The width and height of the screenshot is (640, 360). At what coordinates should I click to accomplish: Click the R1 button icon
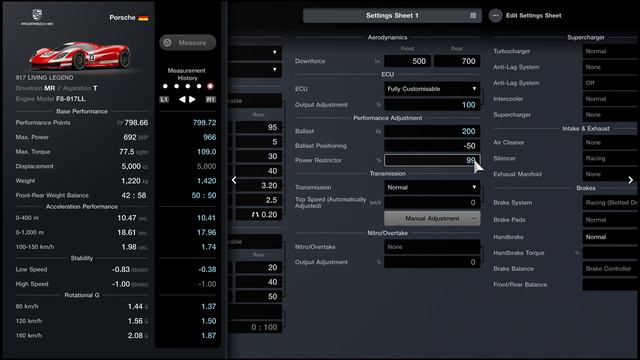click(211, 99)
